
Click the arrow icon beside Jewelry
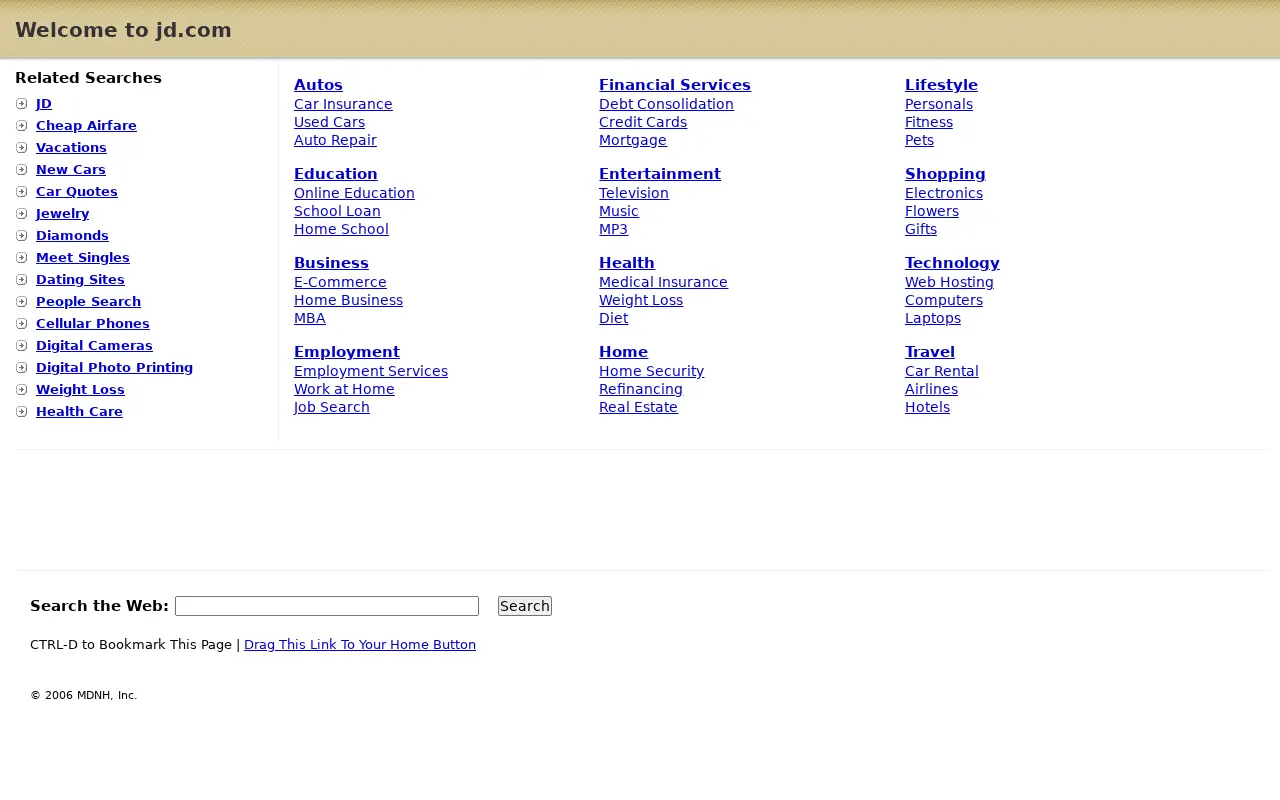click(22, 214)
